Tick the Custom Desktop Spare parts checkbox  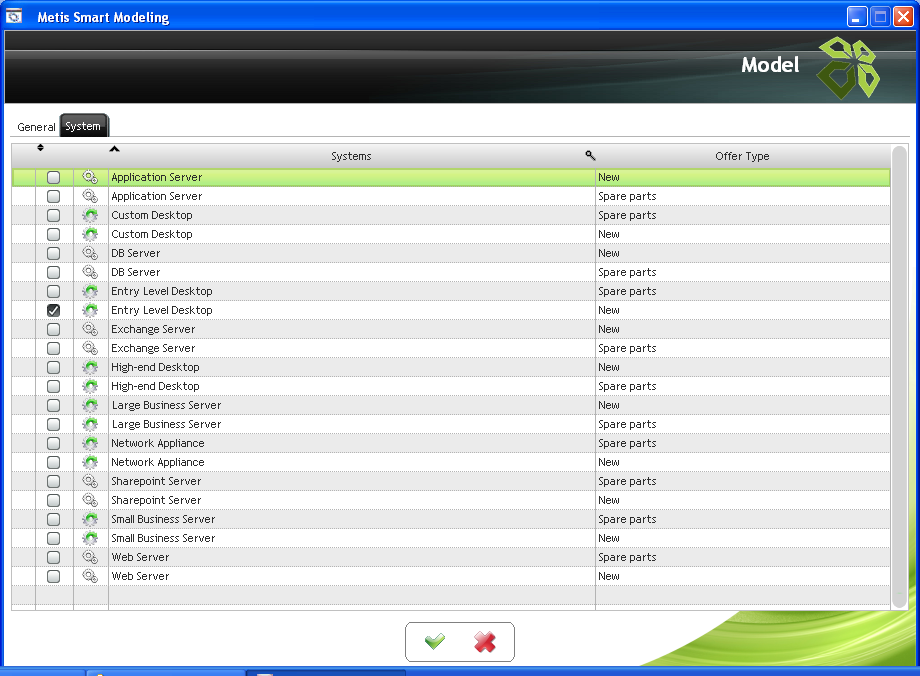point(53,215)
